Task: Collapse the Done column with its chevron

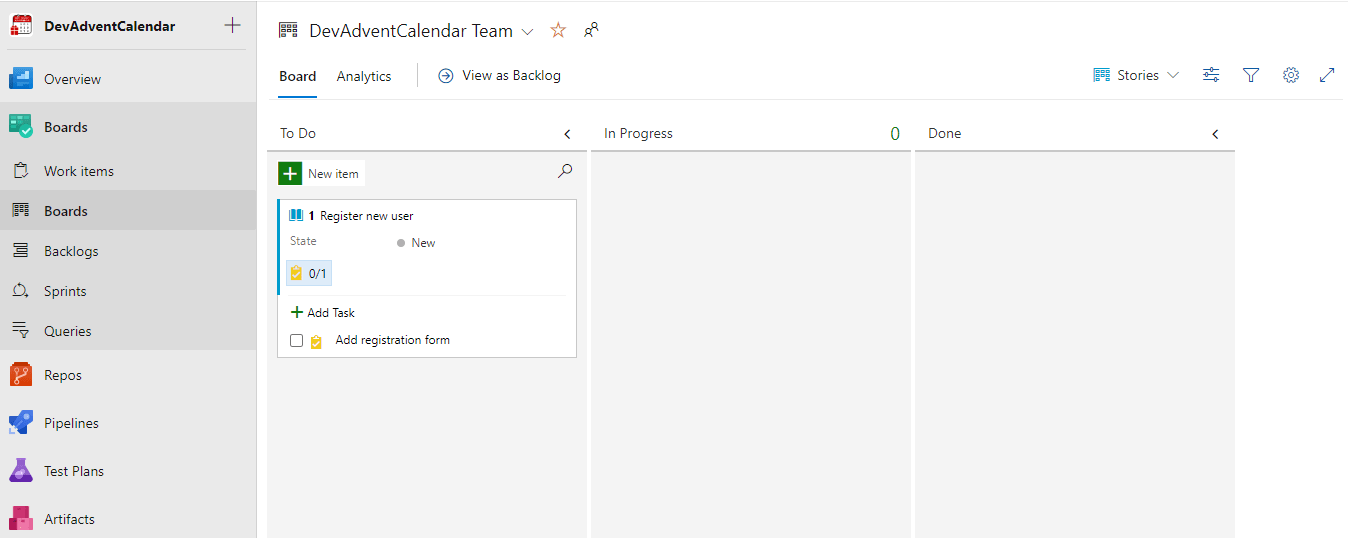Action: click(x=1215, y=134)
